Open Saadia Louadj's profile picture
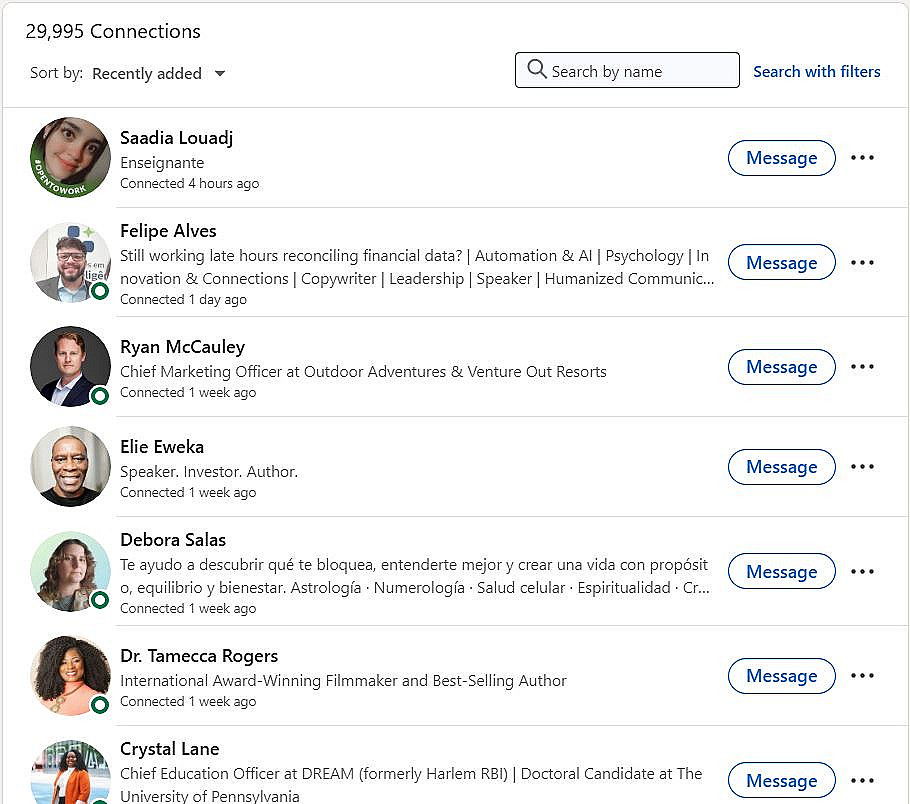 (x=70, y=157)
